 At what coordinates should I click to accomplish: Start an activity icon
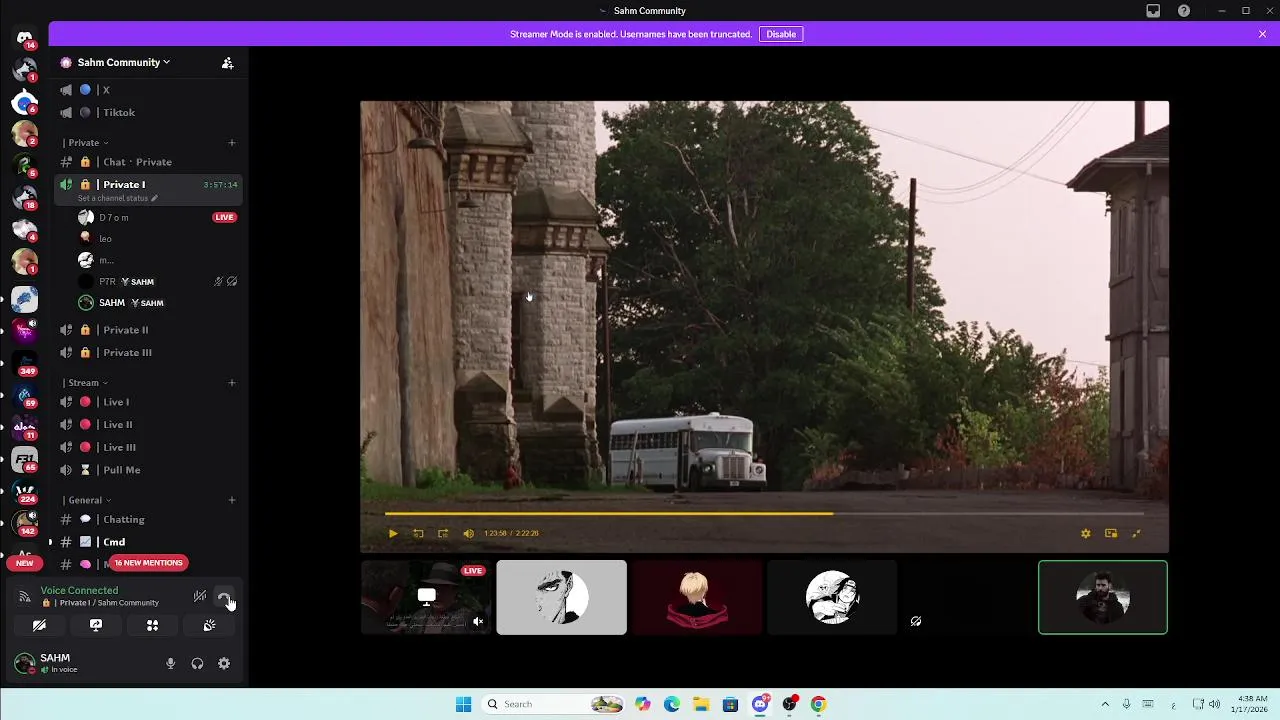click(x=152, y=625)
